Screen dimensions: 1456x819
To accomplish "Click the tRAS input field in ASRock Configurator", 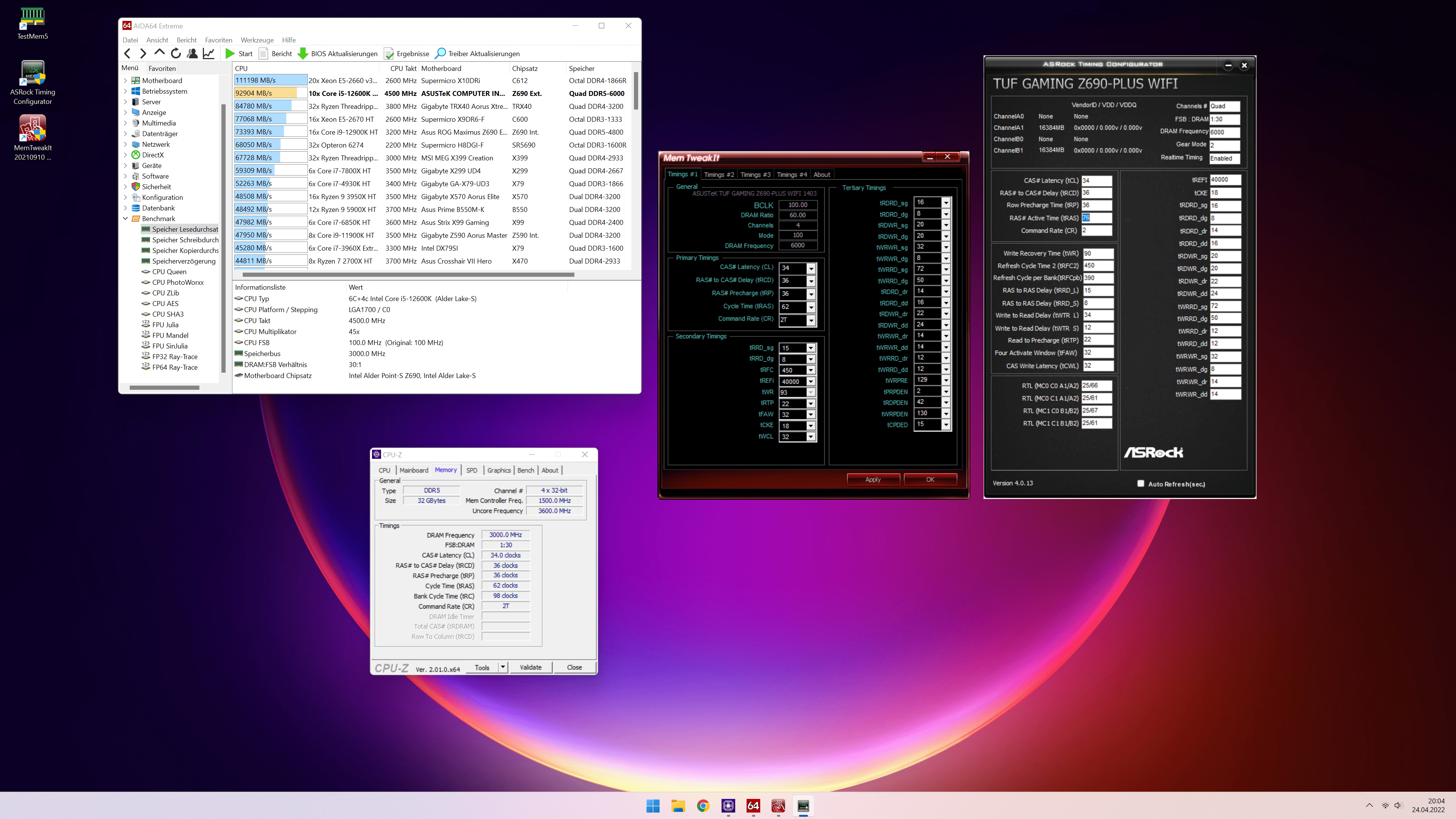I will [1097, 218].
